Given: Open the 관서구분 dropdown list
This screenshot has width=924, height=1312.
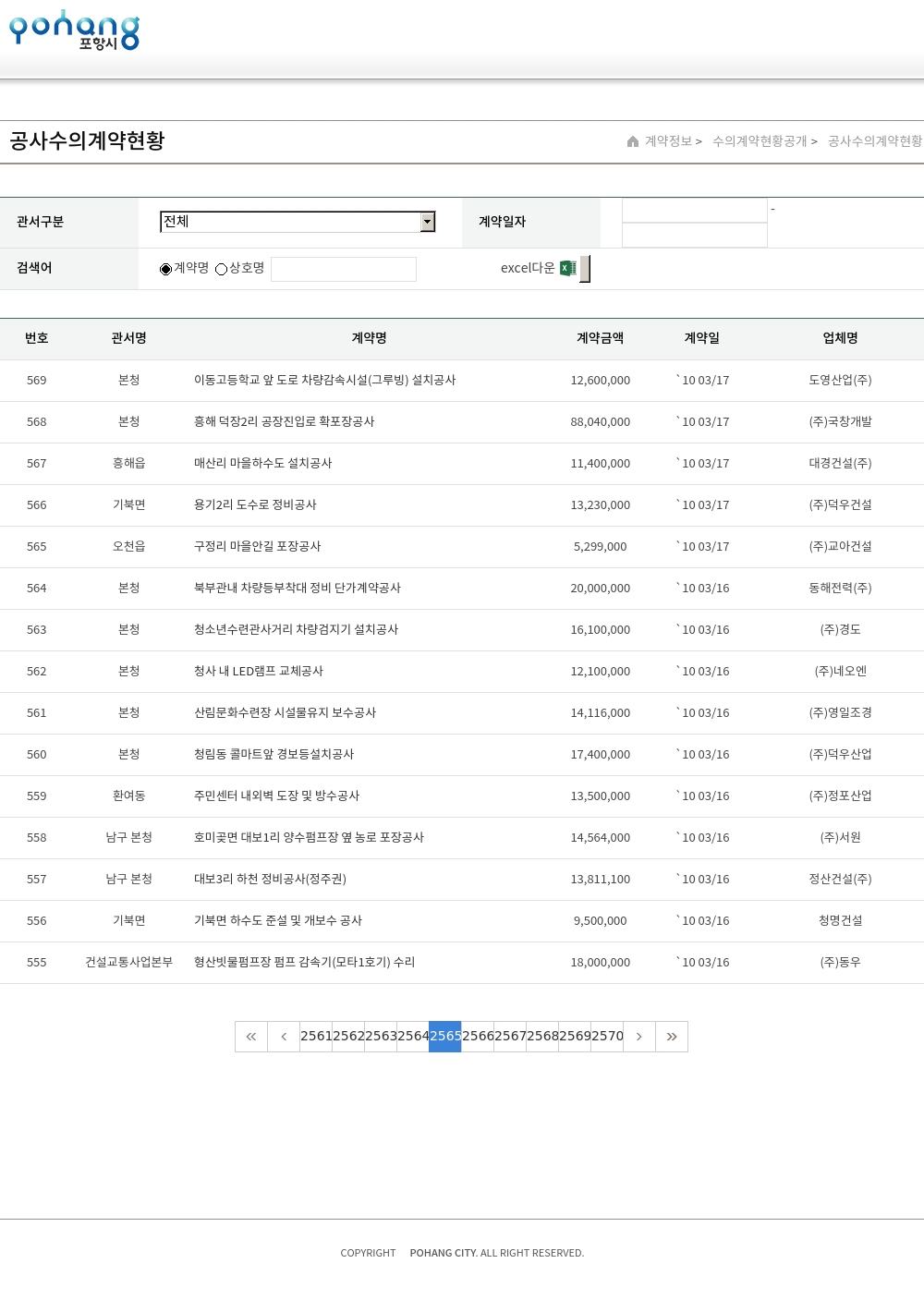Looking at the screenshot, I should (290, 222).
